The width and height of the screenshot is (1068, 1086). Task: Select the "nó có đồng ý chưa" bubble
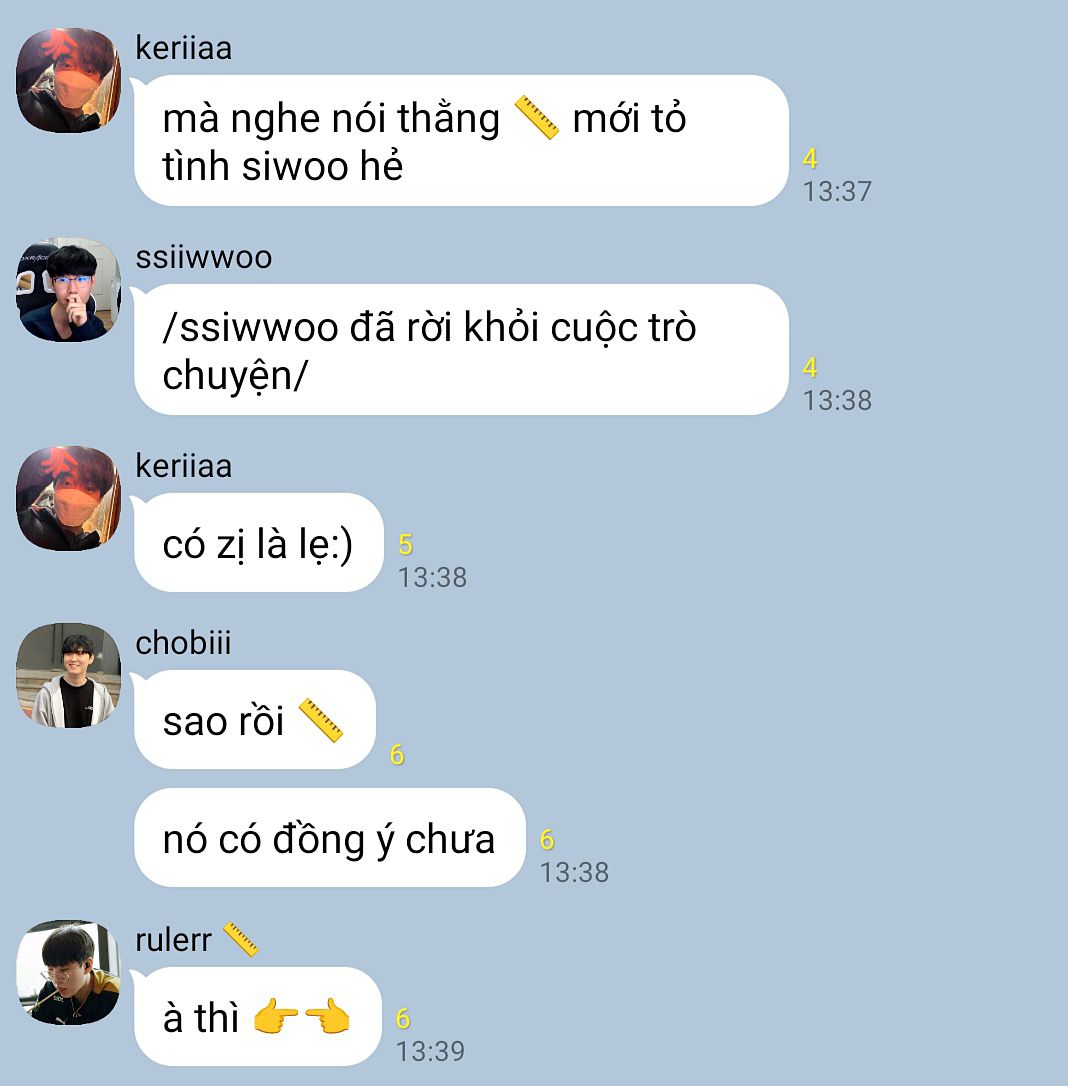coord(330,837)
